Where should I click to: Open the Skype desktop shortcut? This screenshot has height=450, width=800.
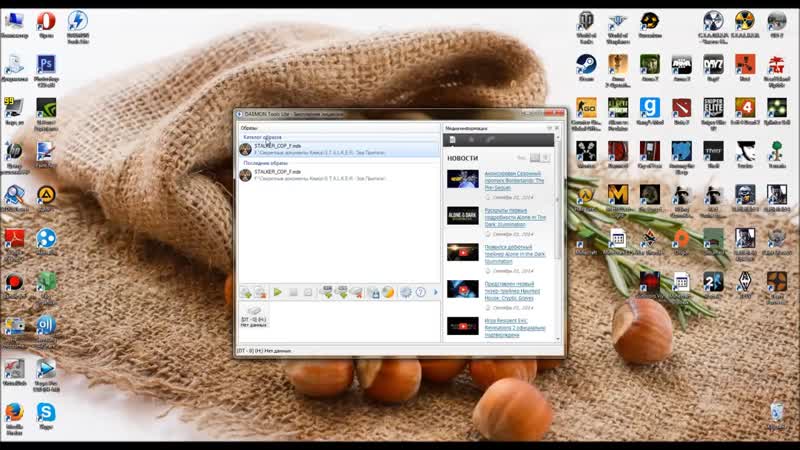(46, 416)
